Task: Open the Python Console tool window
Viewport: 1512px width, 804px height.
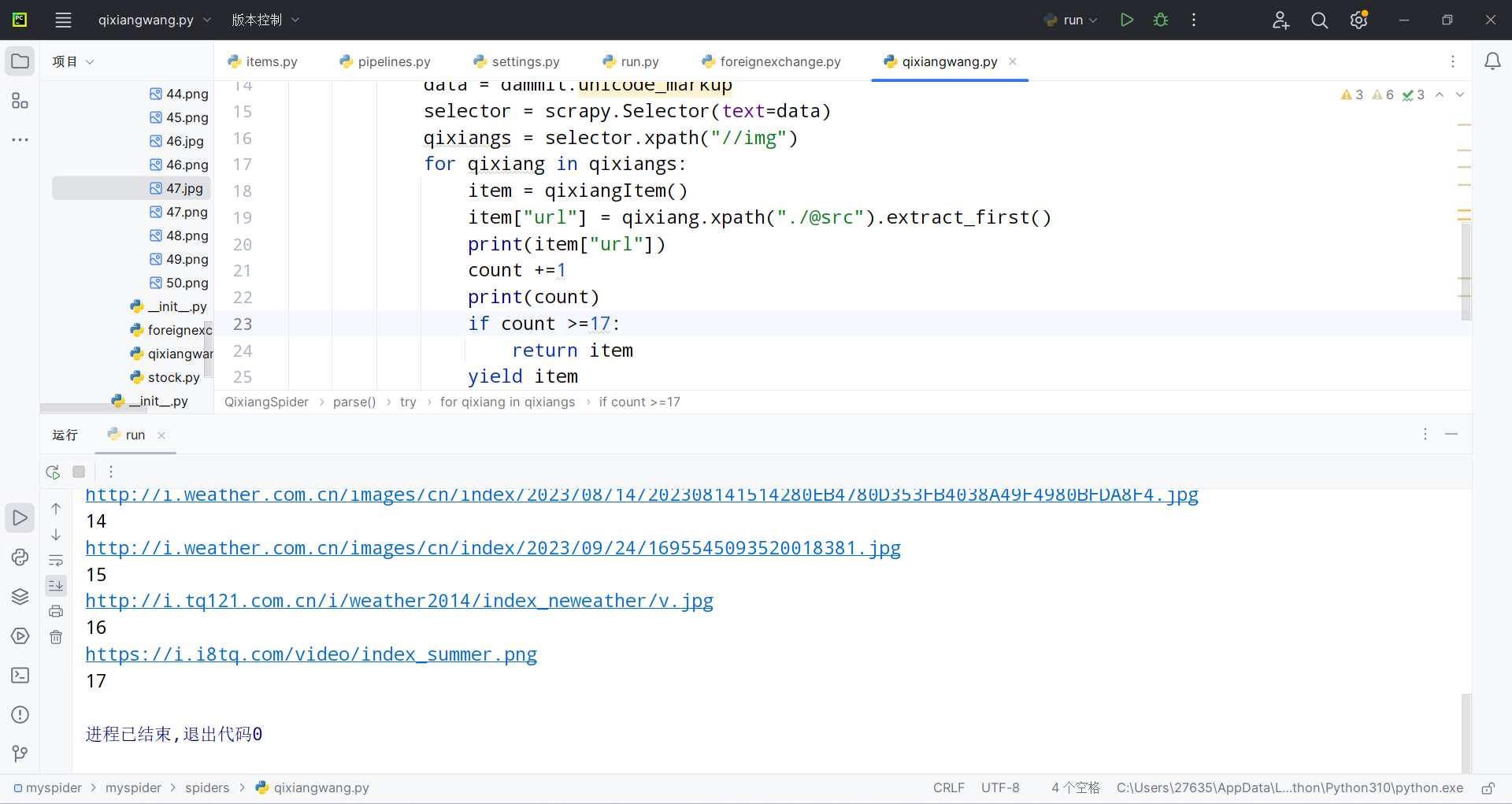Action: 20,558
